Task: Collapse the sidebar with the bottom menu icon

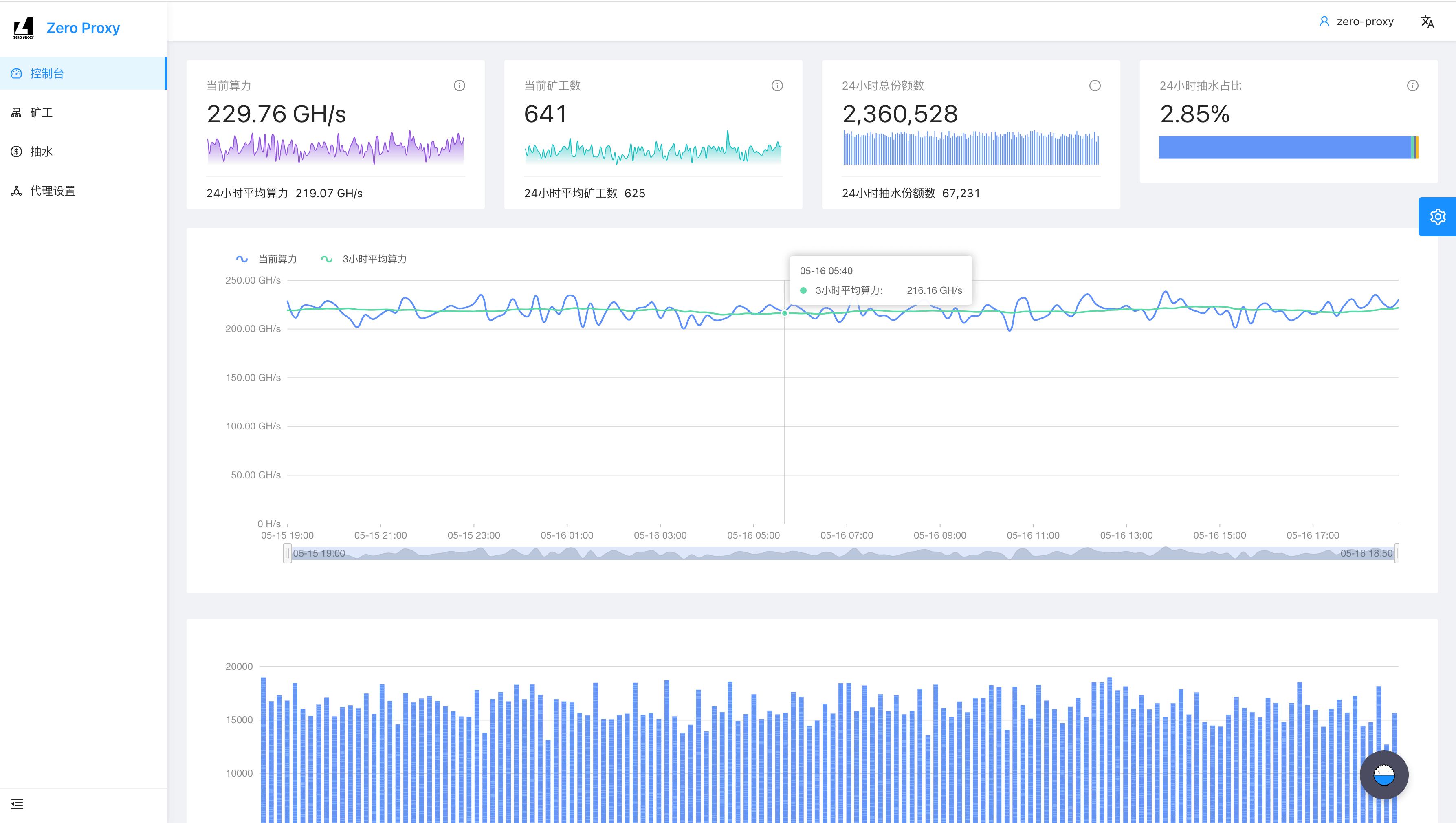Action: [17, 803]
